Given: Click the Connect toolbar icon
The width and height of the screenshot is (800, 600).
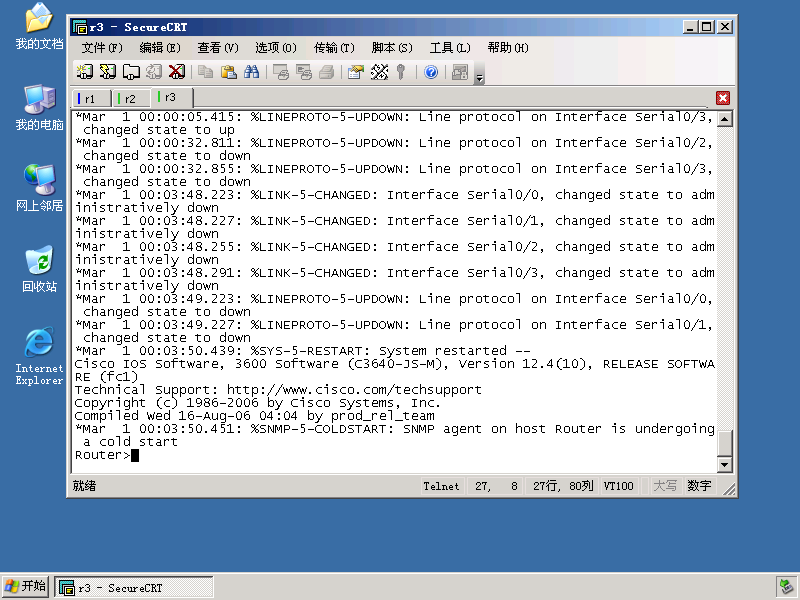Looking at the screenshot, I should [85, 72].
